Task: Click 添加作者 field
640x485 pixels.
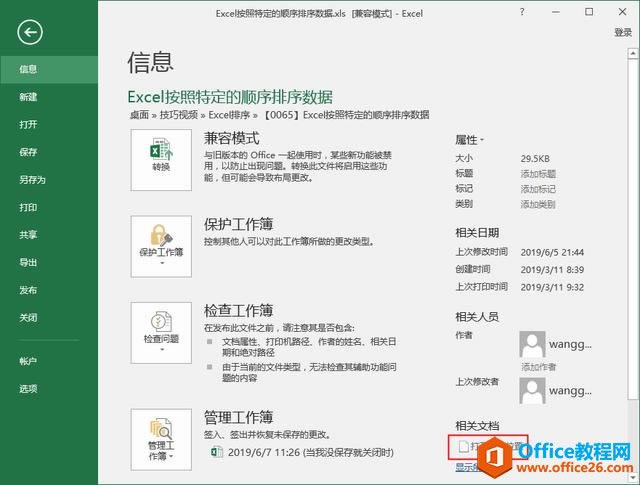Action: [x=538, y=367]
